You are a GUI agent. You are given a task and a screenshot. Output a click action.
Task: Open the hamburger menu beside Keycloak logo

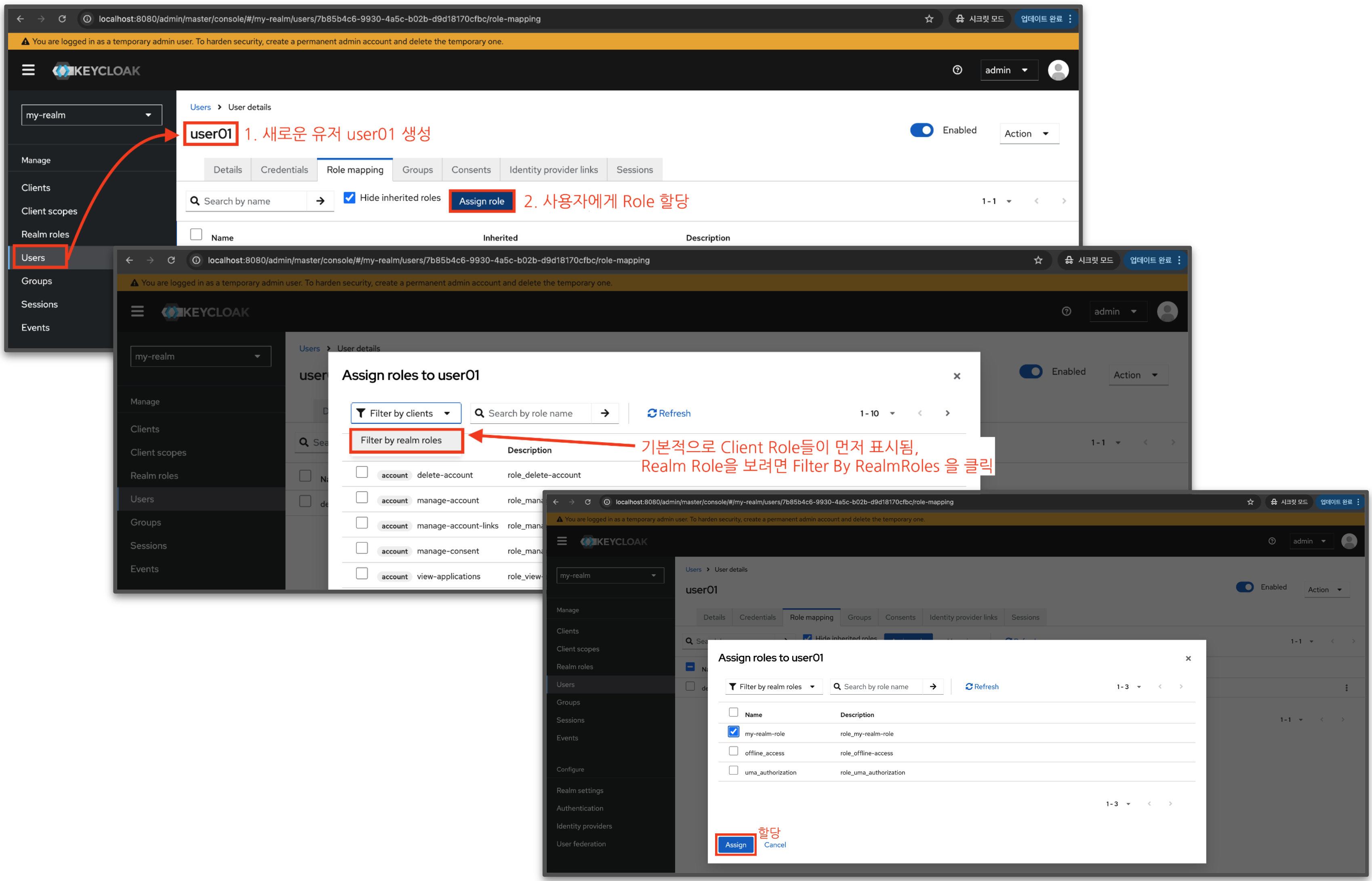[x=28, y=70]
